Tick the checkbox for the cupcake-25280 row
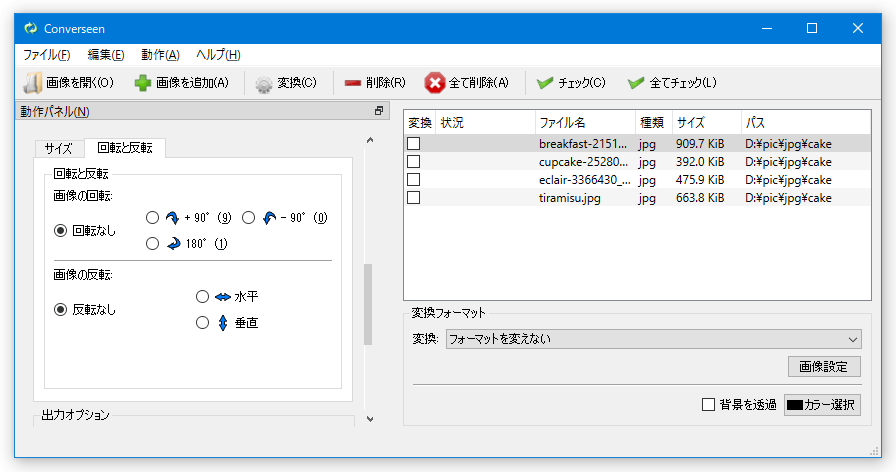This screenshot has width=896, height=472. tap(414, 162)
